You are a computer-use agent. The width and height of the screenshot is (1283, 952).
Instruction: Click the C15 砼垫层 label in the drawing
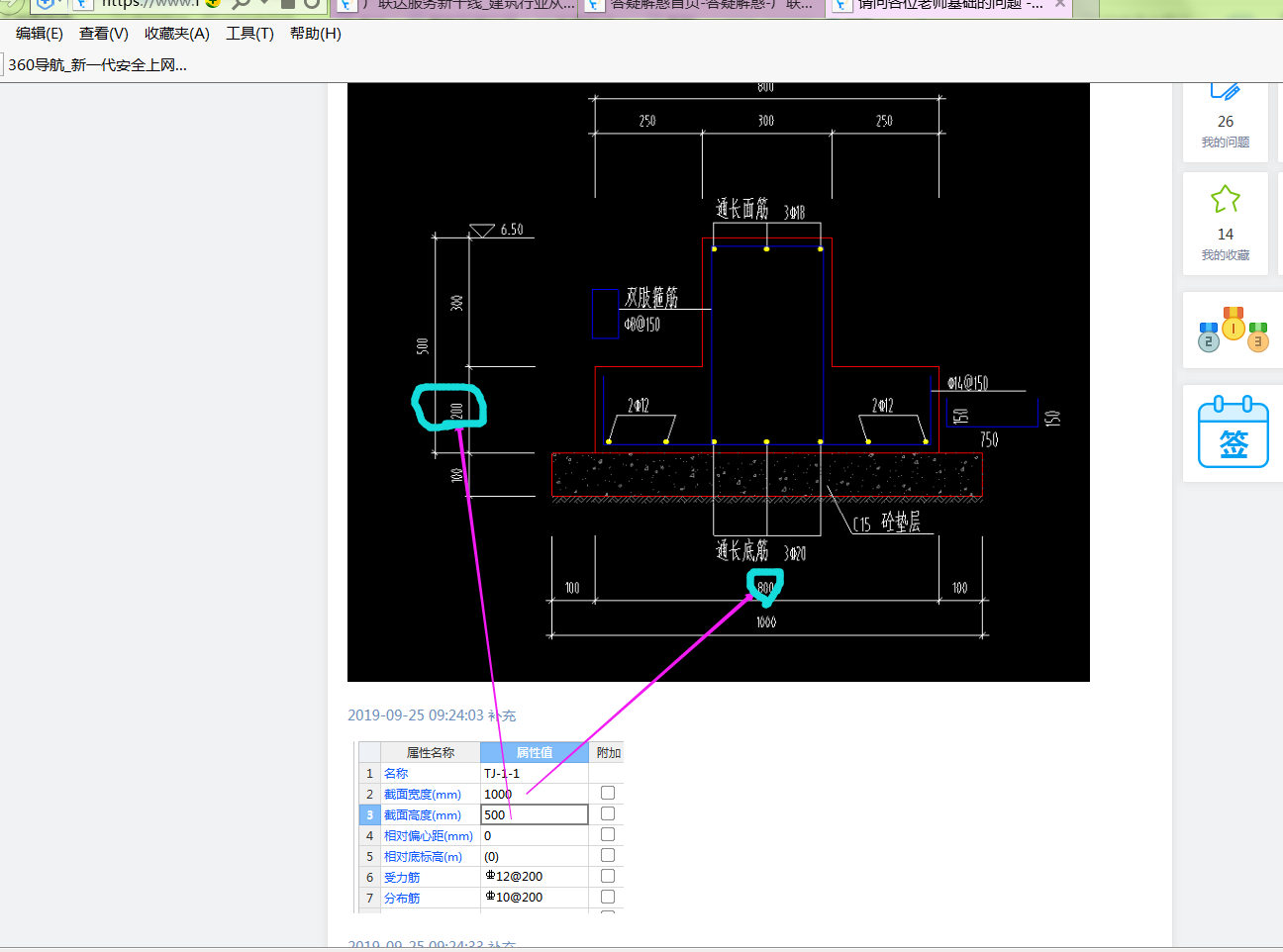(887, 523)
